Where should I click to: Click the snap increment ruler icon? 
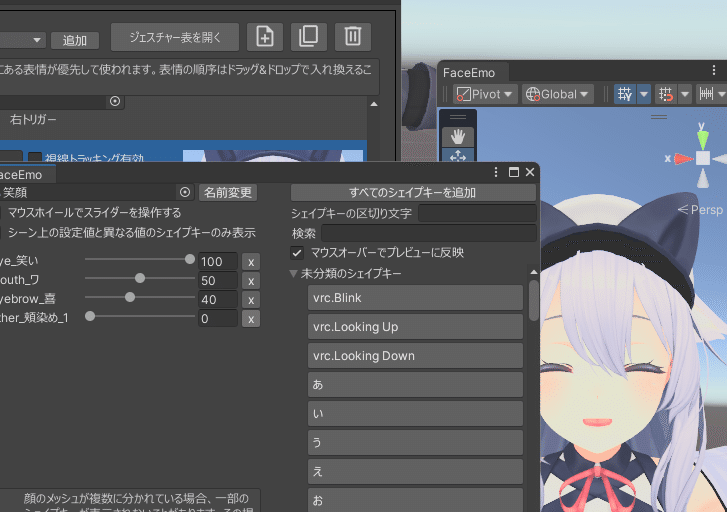707,94
